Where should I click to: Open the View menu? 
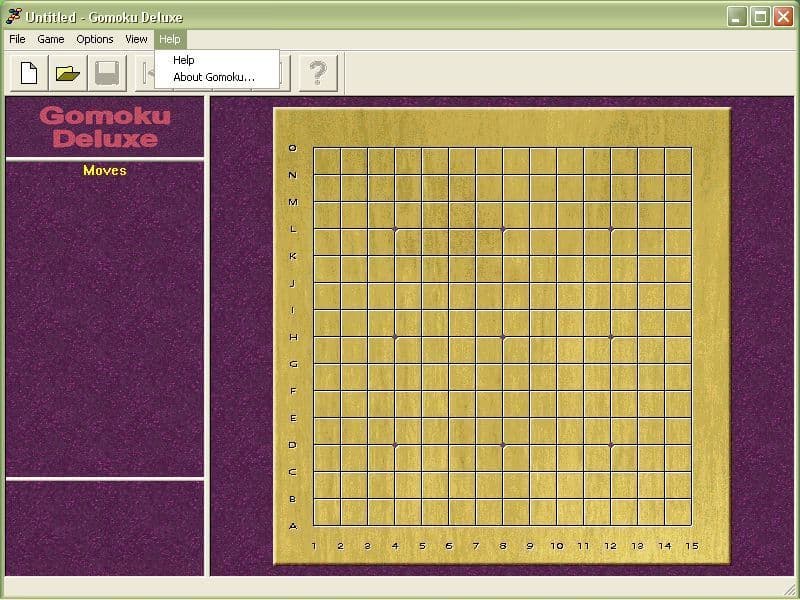click(136, 39)
